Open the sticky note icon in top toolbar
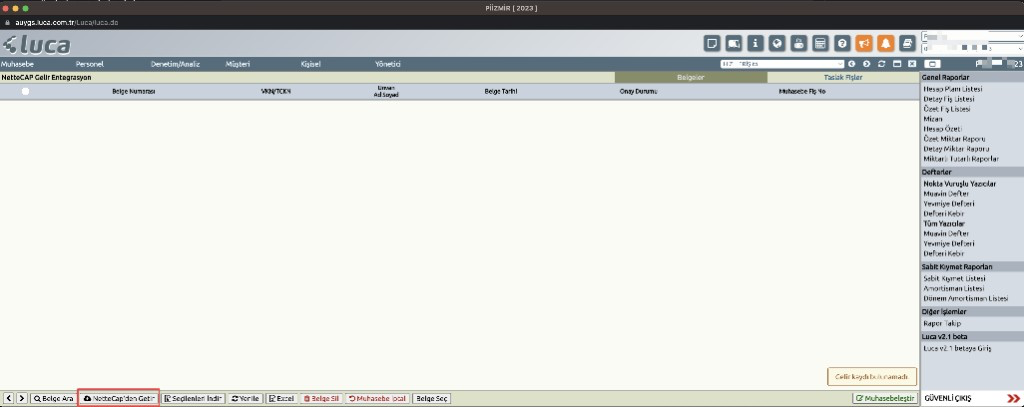Image resolution: width=1024 pixels, height=407 pixels. 712,43
